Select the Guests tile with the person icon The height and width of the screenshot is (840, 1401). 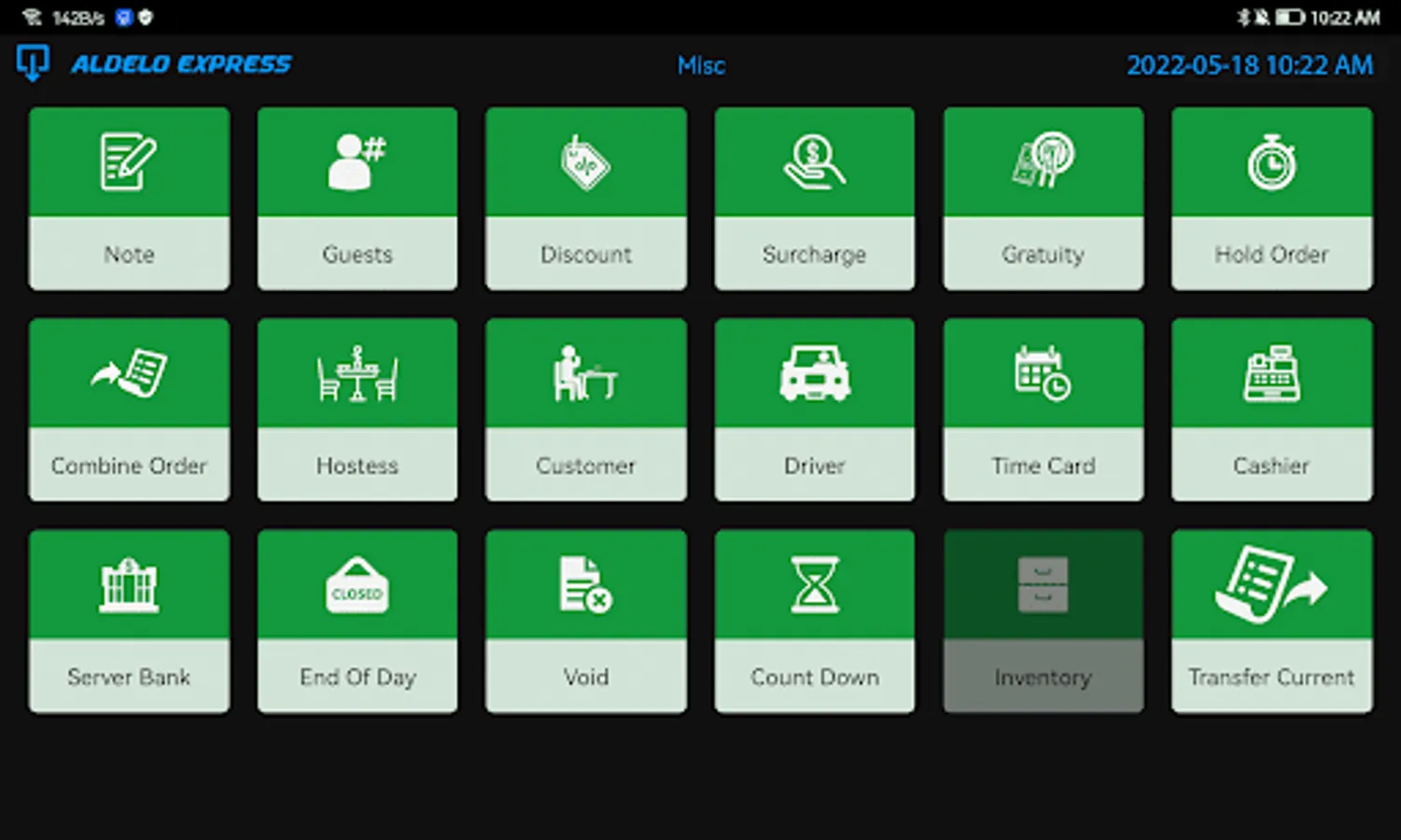357,199
